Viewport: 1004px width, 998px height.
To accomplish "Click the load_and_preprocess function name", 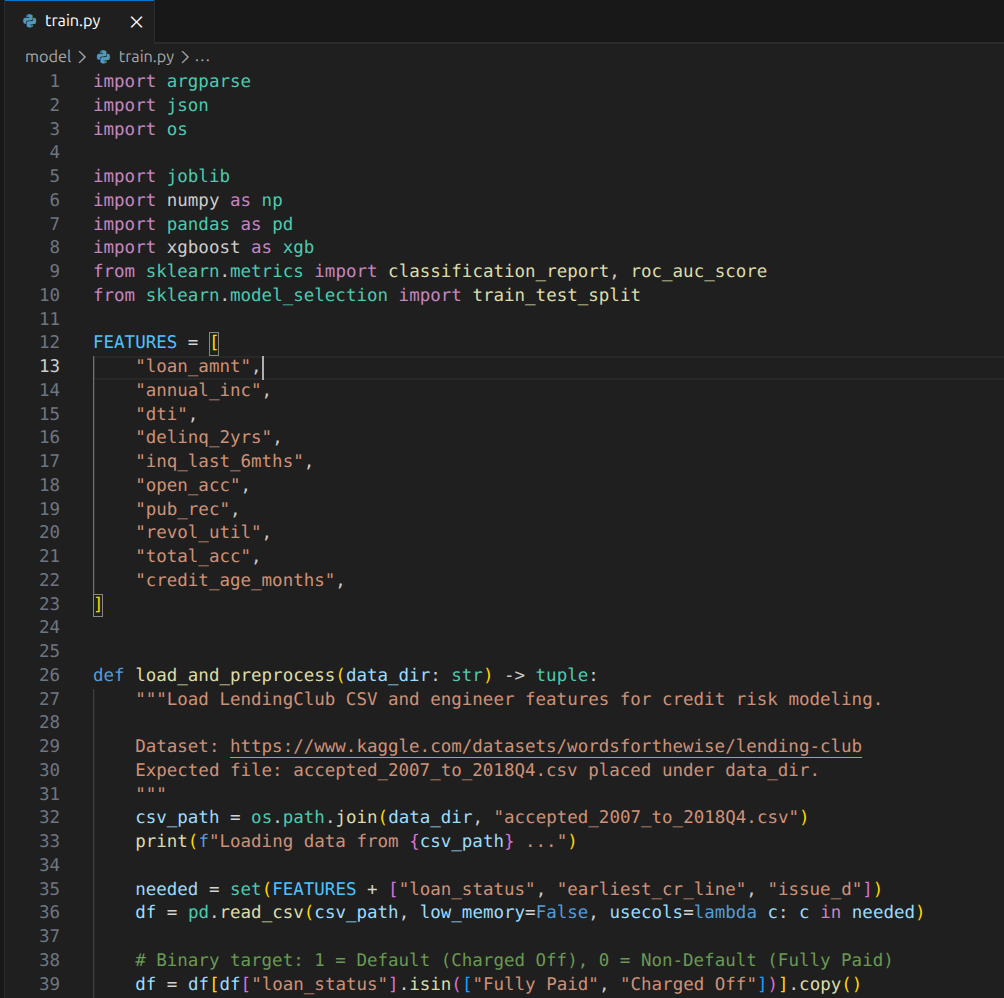I will click(235, 675).
